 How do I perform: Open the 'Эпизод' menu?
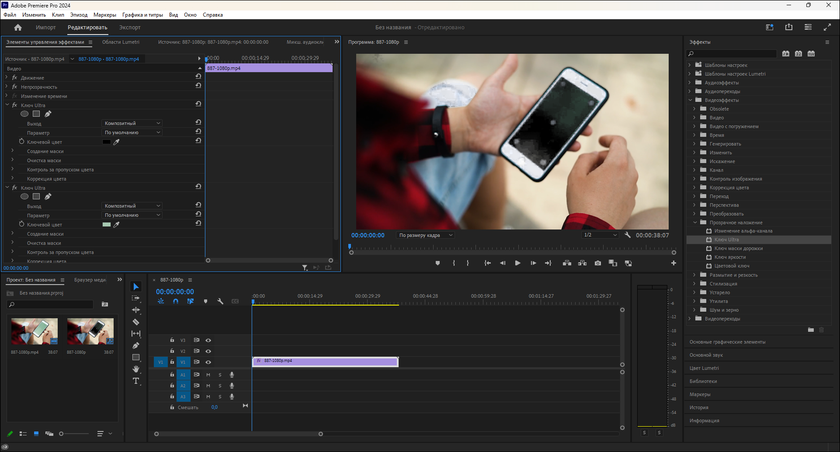coord(79,16)
